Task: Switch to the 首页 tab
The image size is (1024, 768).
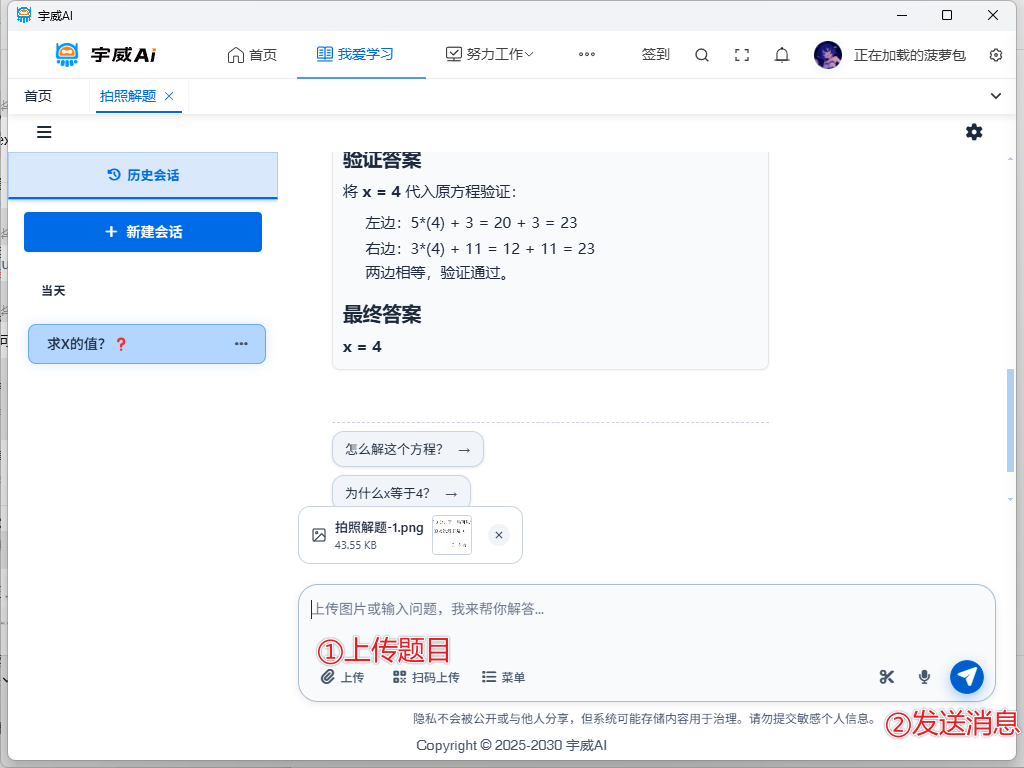Action: pyautogui.click(x=38, y=96)
